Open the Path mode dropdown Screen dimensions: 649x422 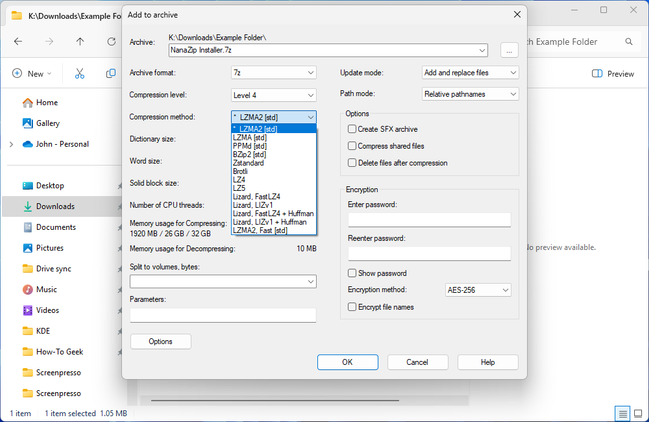click(470, 94)
